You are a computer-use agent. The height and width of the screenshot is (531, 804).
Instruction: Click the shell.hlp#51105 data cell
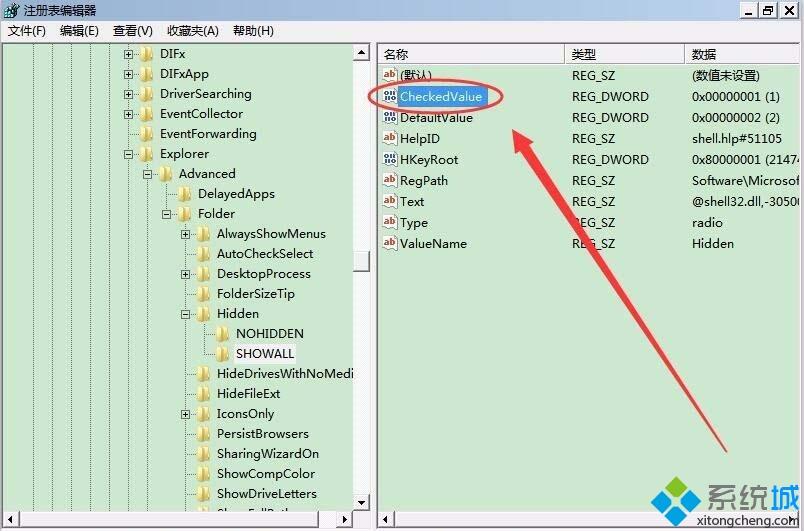737,138
